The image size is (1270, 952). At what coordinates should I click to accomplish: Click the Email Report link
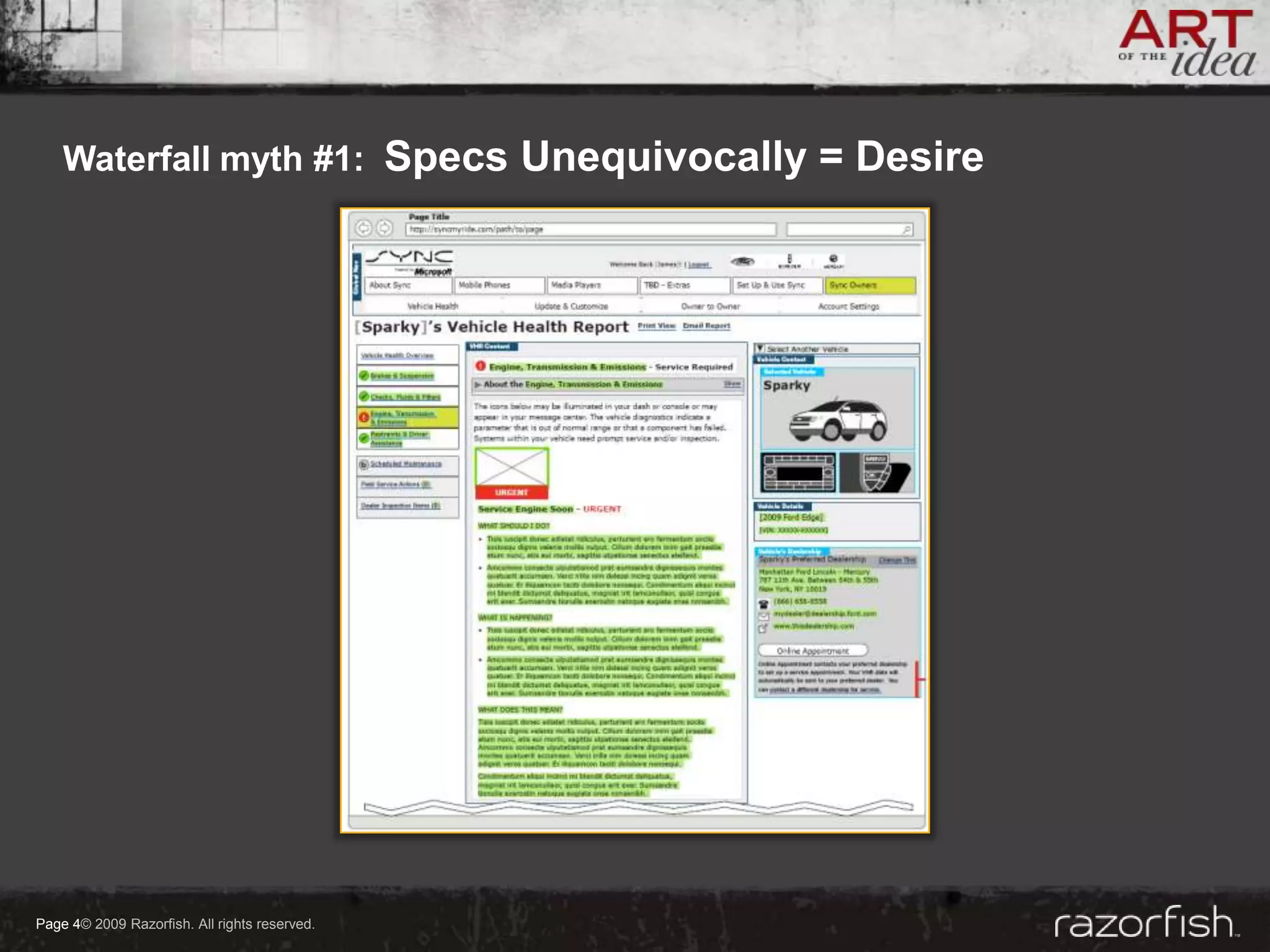(706, 326)
